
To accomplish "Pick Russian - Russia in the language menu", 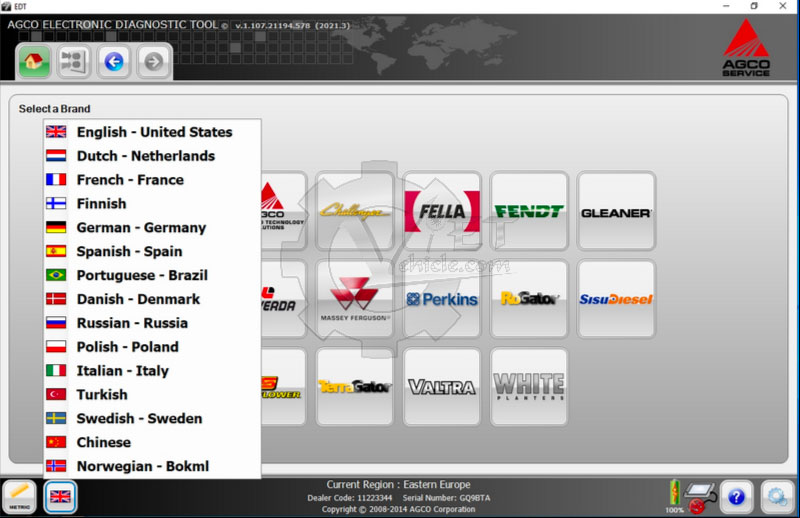I will click(132, 323).
